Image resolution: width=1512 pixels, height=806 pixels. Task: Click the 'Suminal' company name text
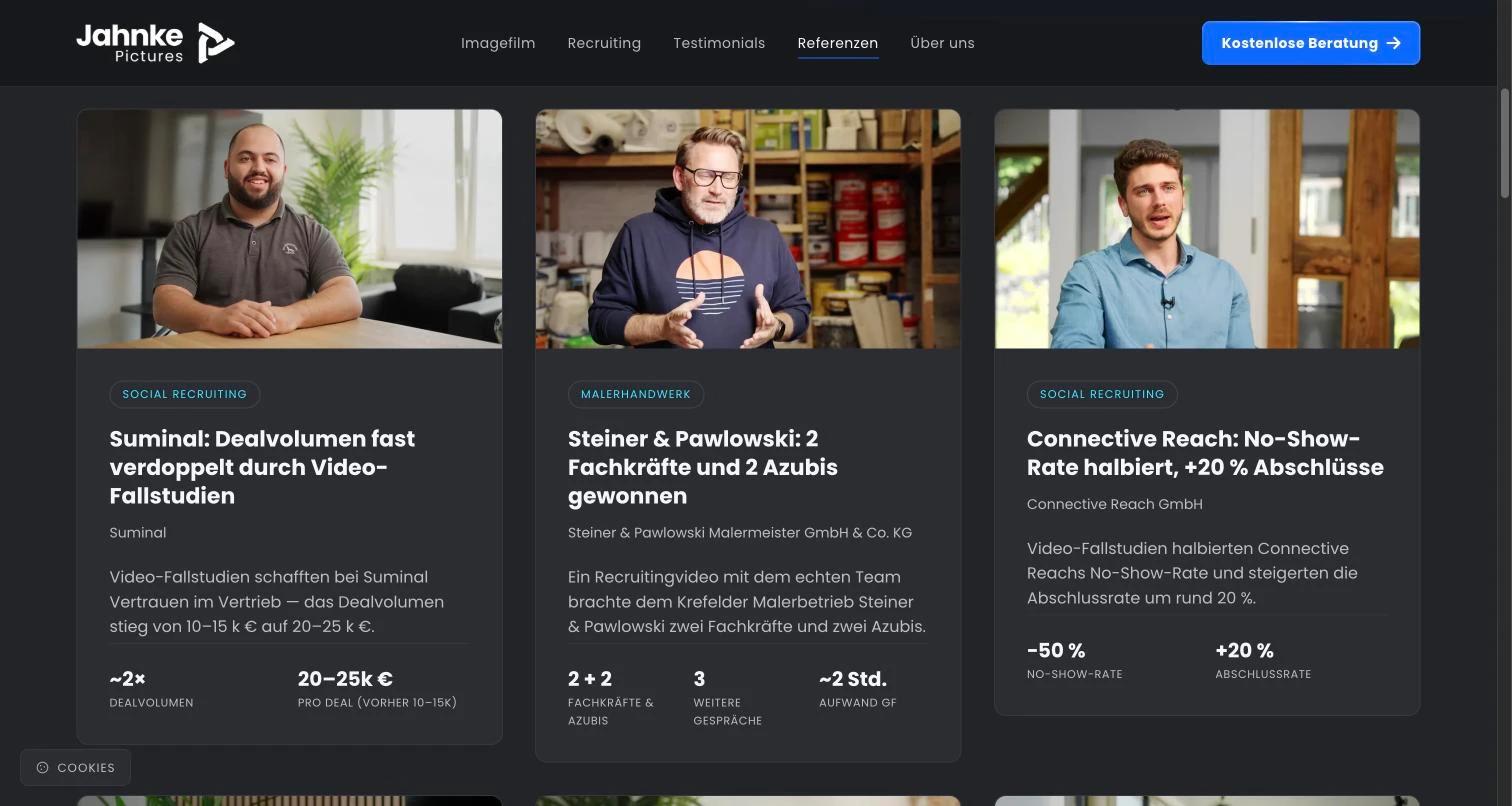point(138,533)
